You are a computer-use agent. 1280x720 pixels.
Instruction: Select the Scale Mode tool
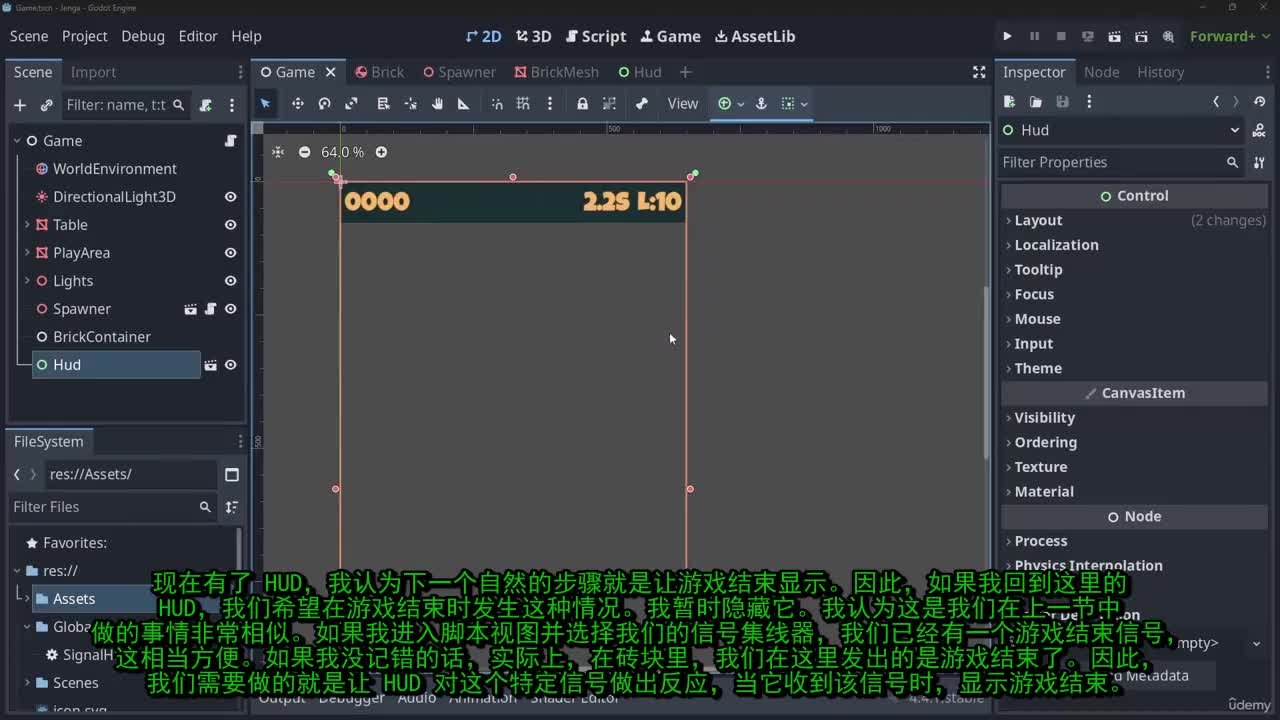click(351, 104)
